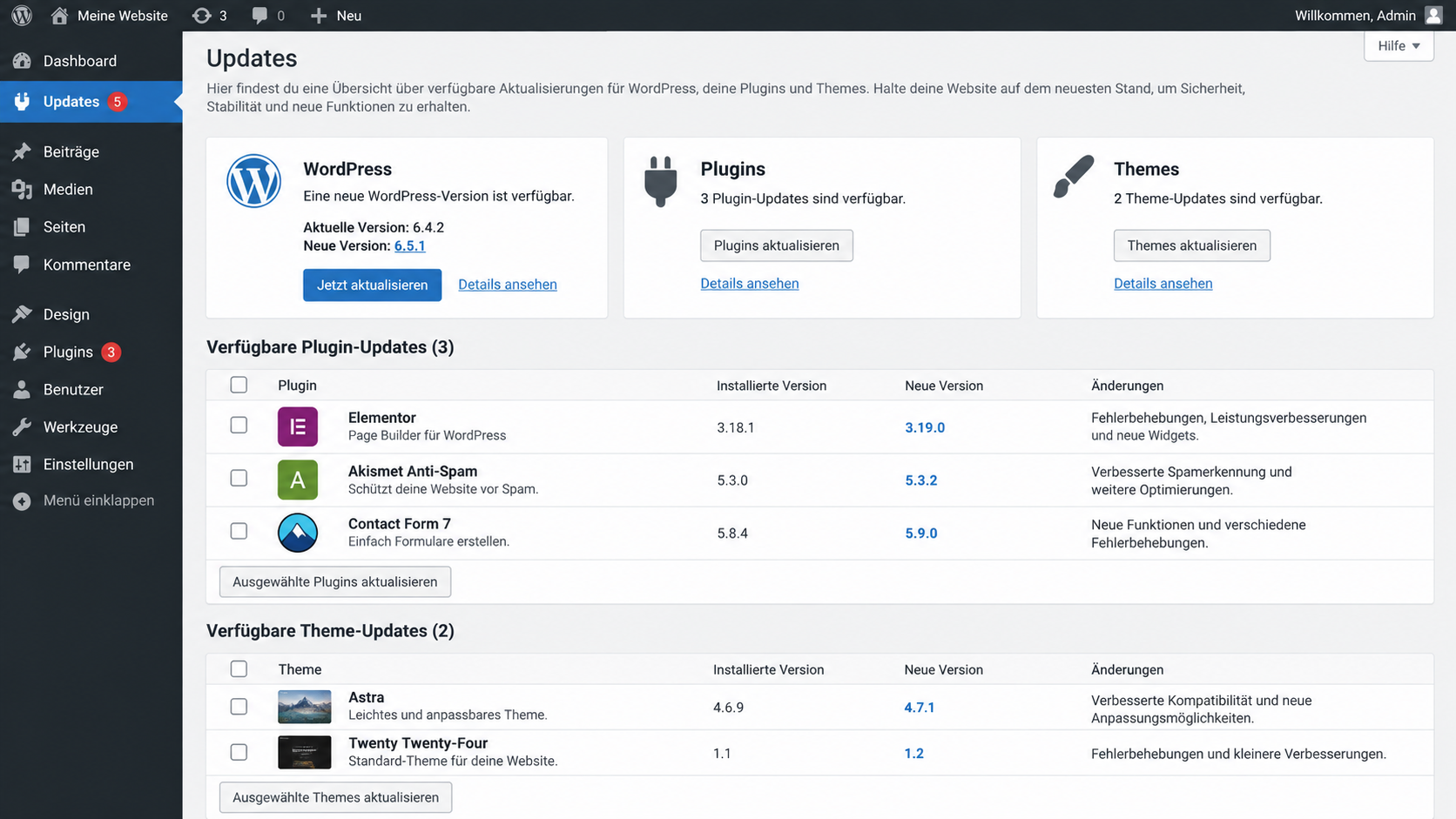Viewport: 1456px width, 819px height.
Task: Select all plugins with the header checkbox
Action: click(239, 385)
